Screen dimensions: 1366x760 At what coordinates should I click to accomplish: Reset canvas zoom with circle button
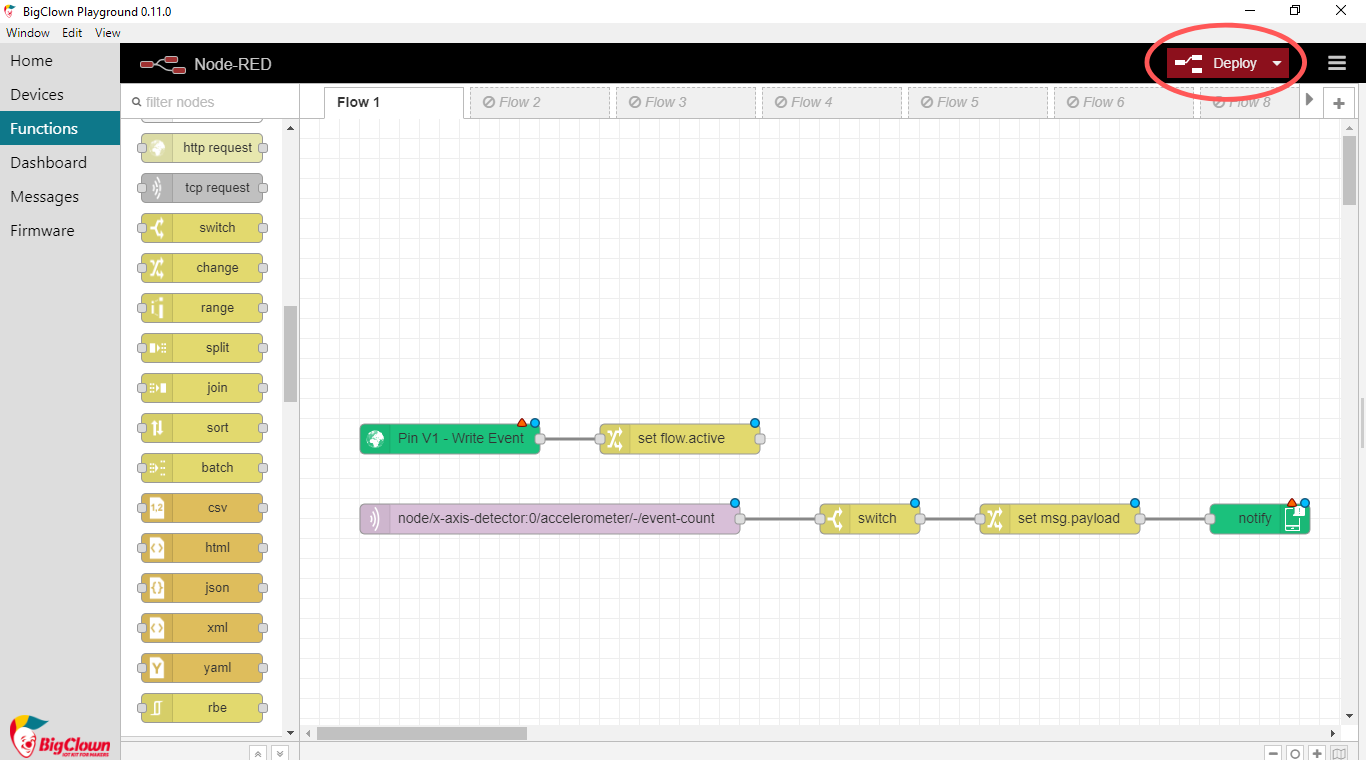tap(1295, 753)
